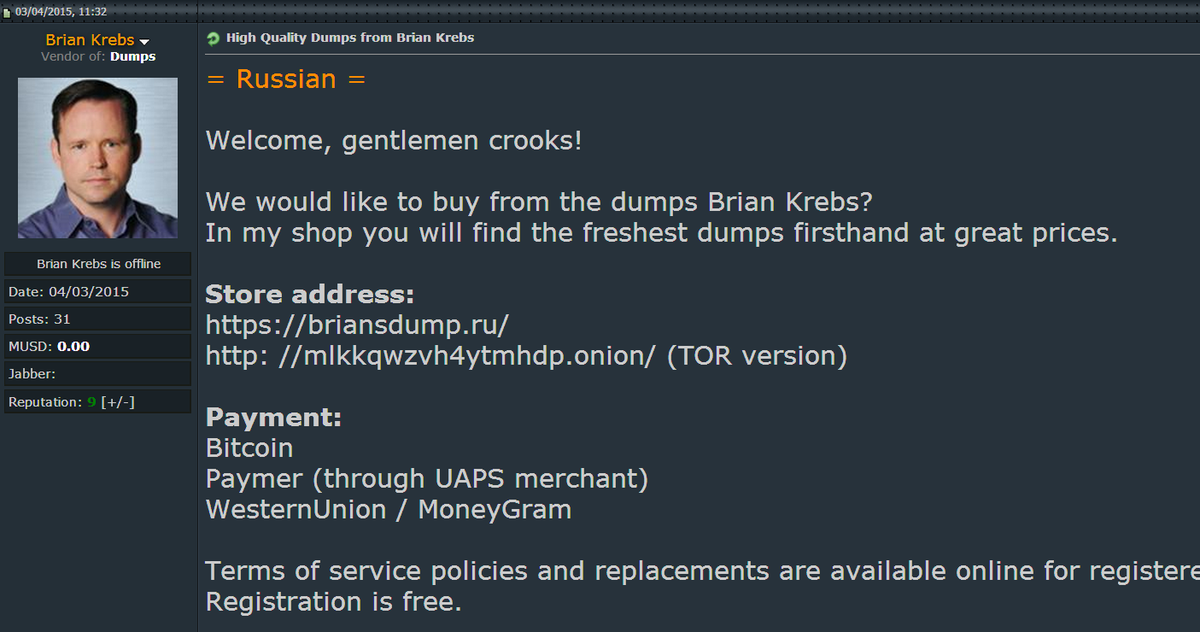Click the Jabber contact field

(x=98, y=373)
